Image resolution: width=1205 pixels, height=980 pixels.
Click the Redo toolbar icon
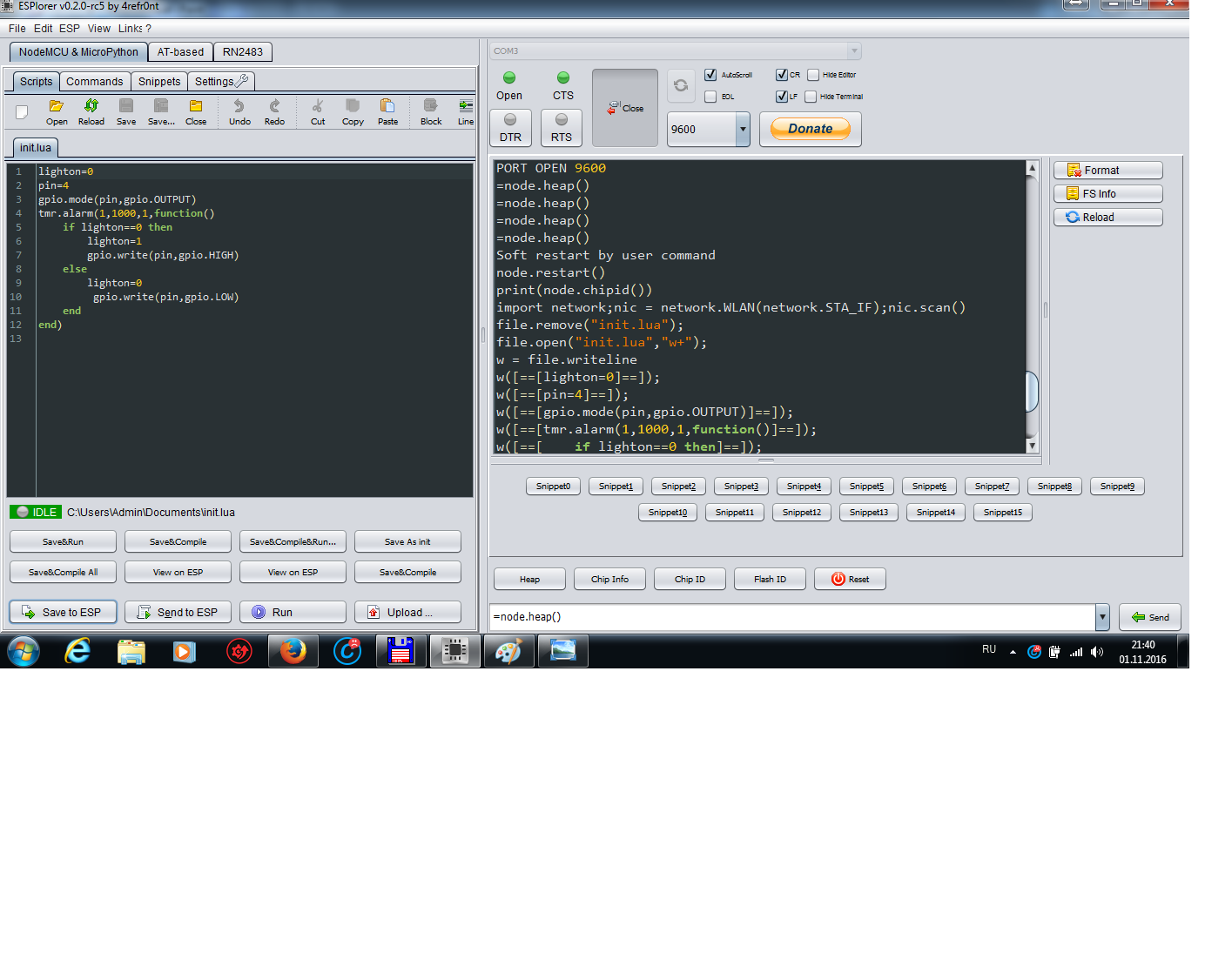pyautogui.click(x=274, y=111)
